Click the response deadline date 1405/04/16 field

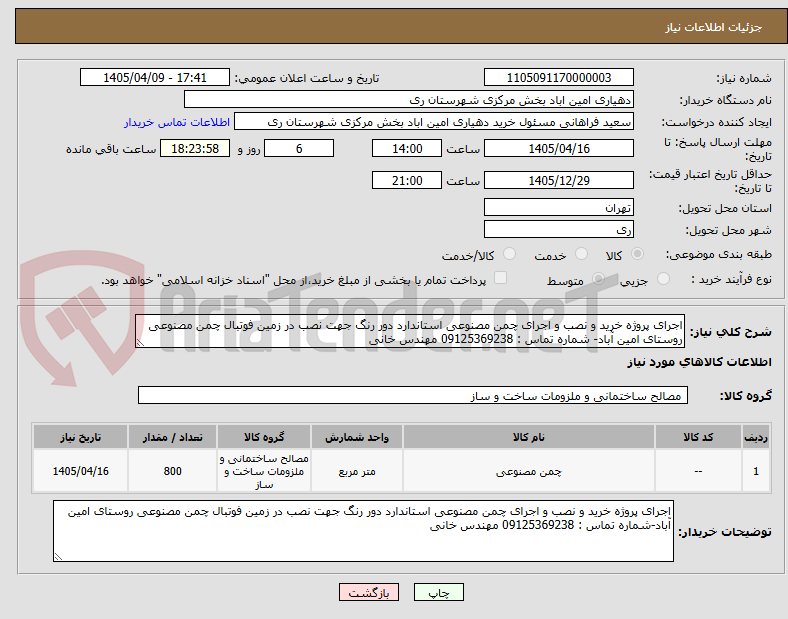pyautogui.click(x=559, y=149)
